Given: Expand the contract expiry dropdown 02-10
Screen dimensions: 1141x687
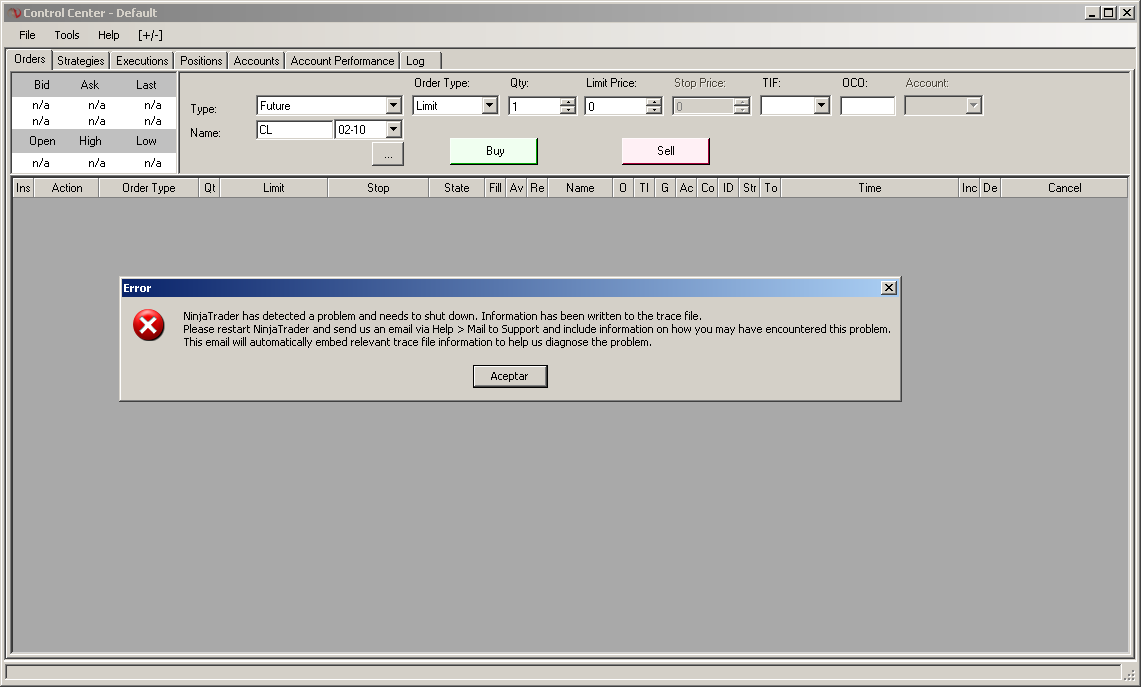Looking at the screenshot, I should (393, 130).
